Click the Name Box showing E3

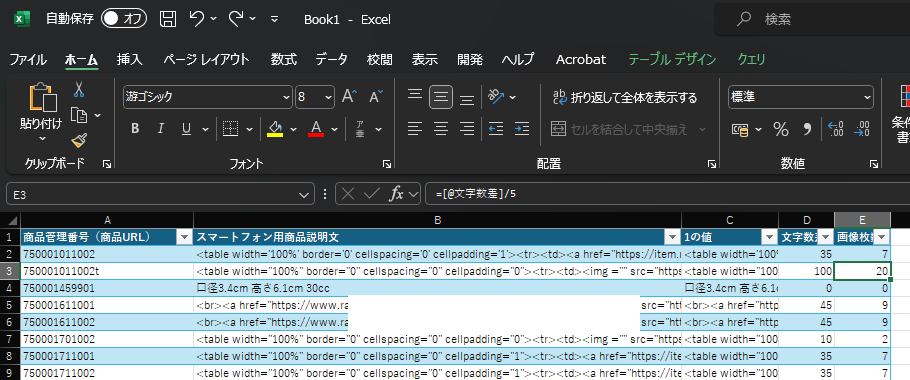(x=160, y=194)
